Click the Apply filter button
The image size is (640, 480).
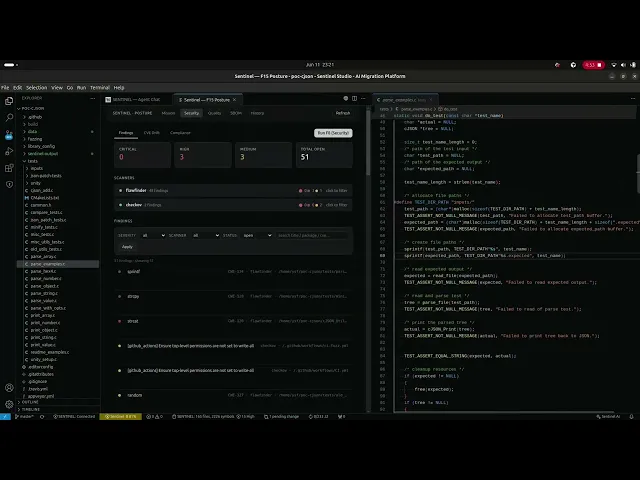[x=127, y=247]
